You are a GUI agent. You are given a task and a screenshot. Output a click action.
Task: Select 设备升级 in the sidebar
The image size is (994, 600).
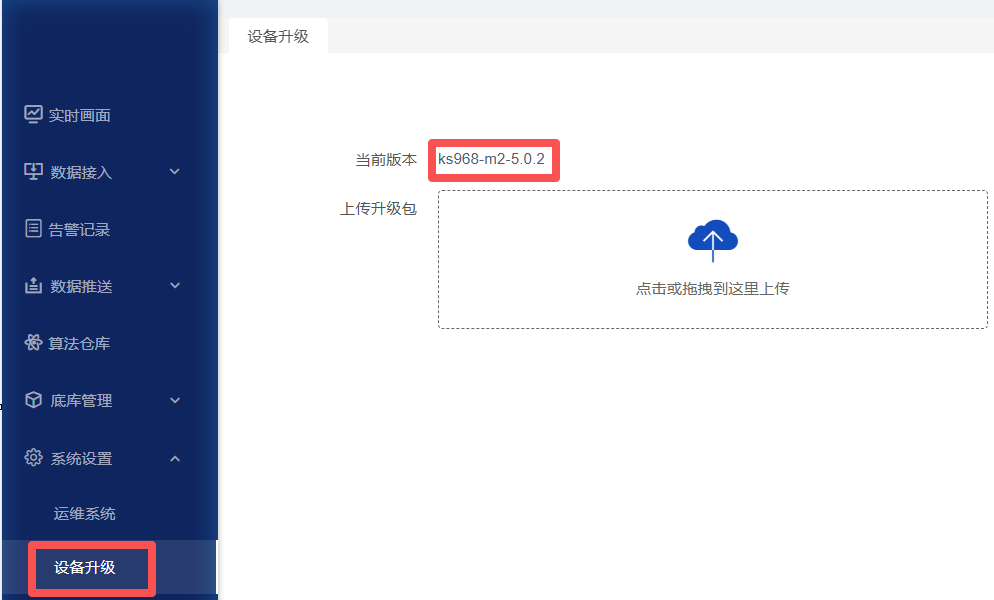[x=85, y=568]
